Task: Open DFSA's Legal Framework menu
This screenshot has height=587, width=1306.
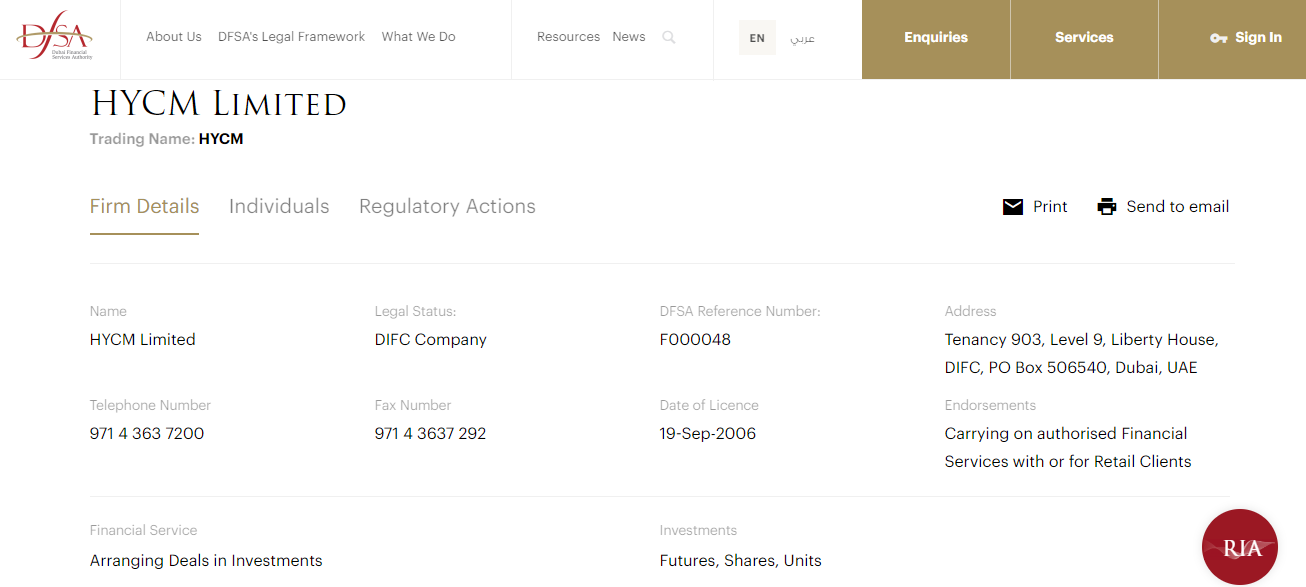Action: pyautogui.click(x=291, y=37)
